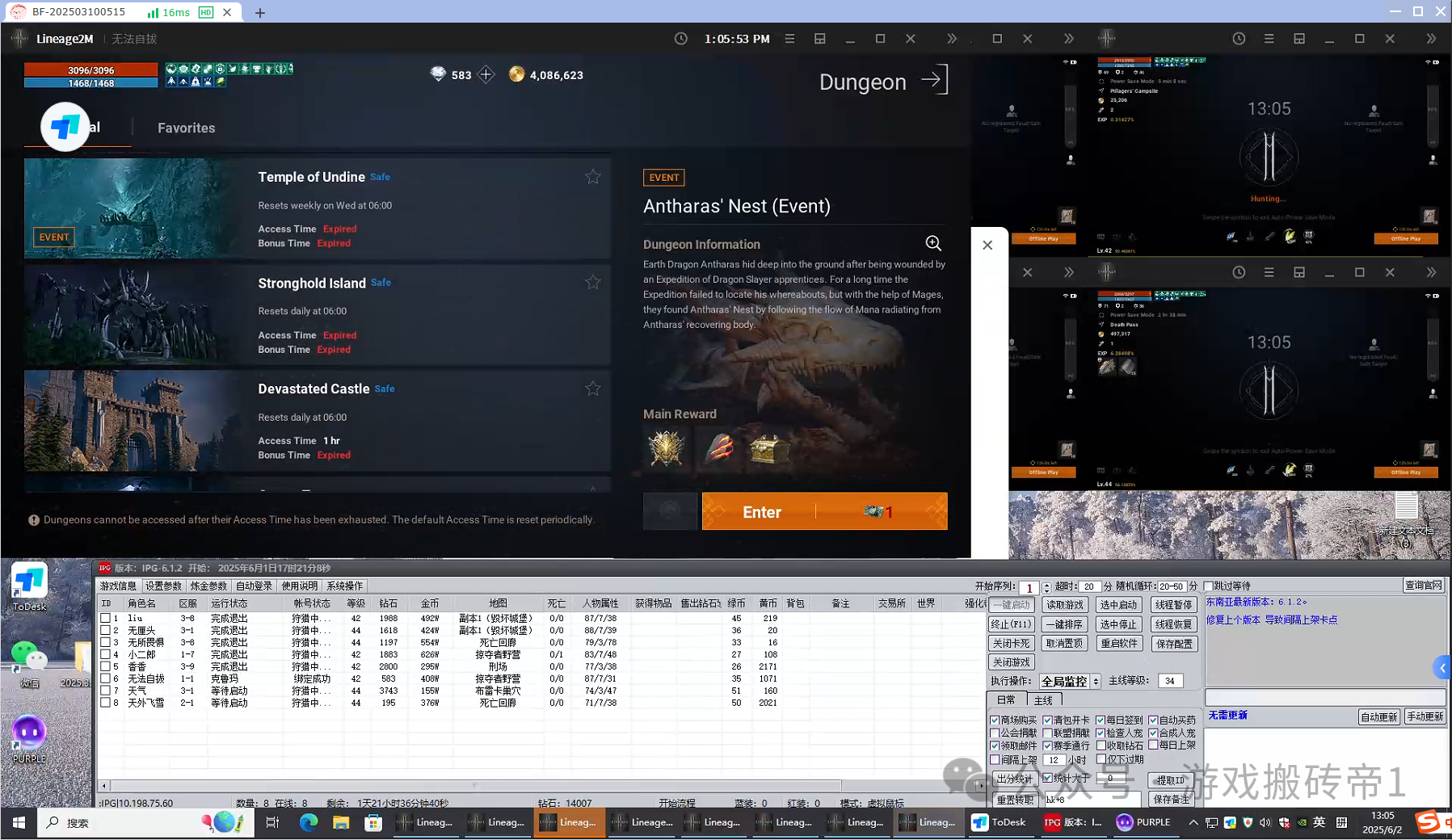Open the 设置参数 tab
This screenshot has height=840, width=1452.
163,586
